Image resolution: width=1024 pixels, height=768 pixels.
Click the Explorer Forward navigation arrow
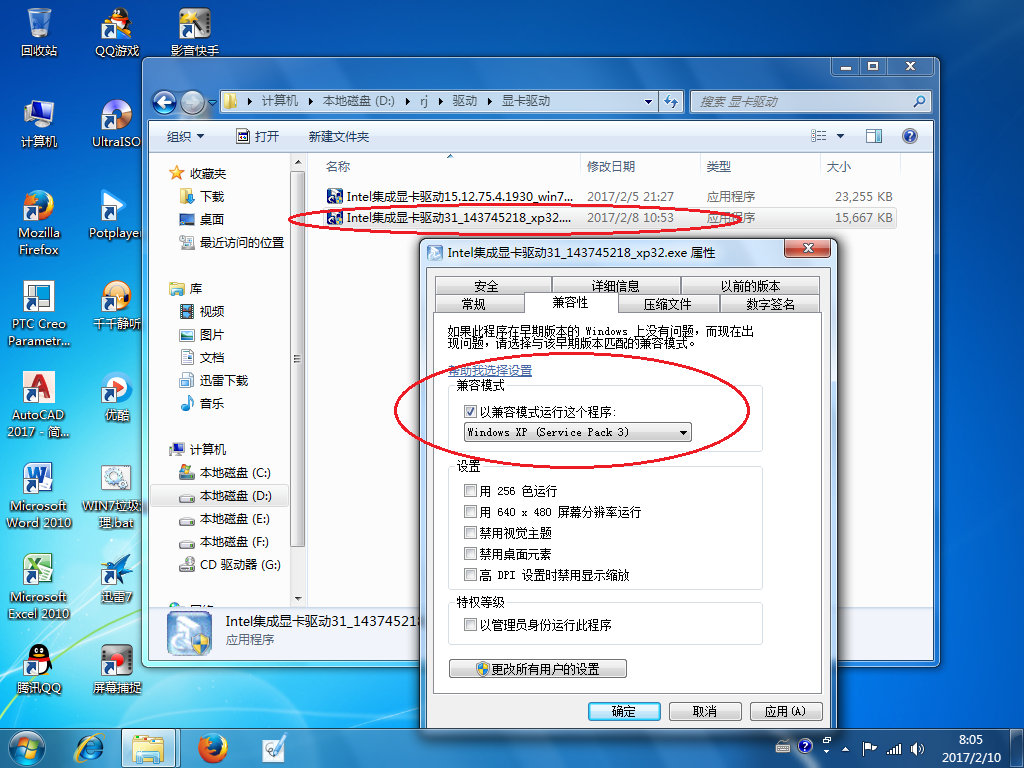coord(192,102)
